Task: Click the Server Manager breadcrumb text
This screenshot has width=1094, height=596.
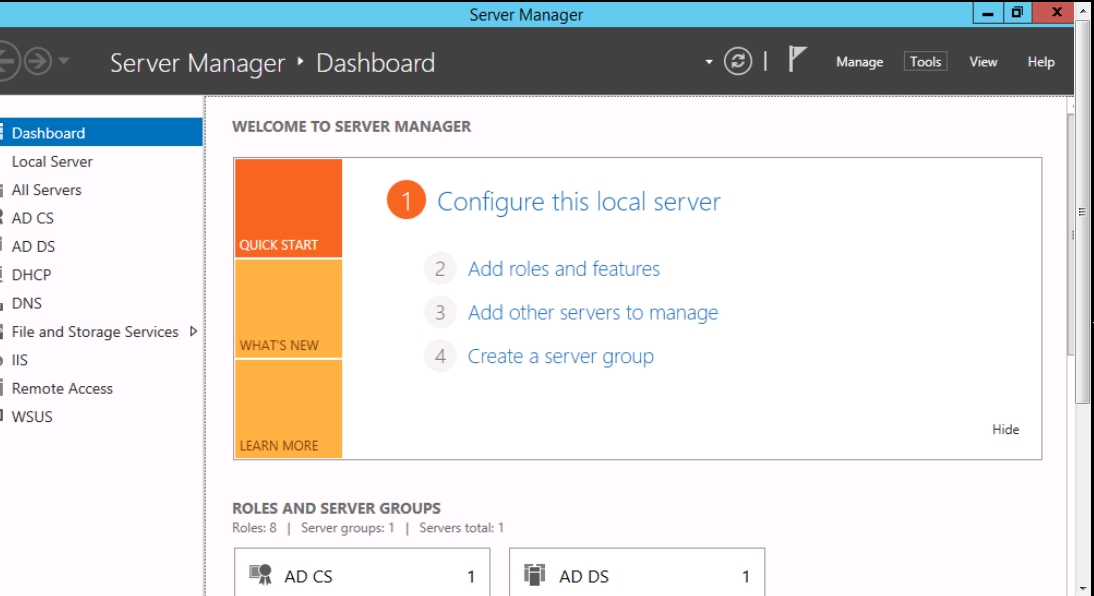Action: point(197,63)
